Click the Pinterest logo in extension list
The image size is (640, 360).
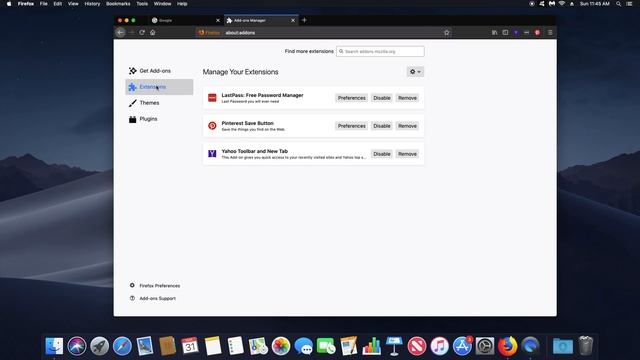212,126
